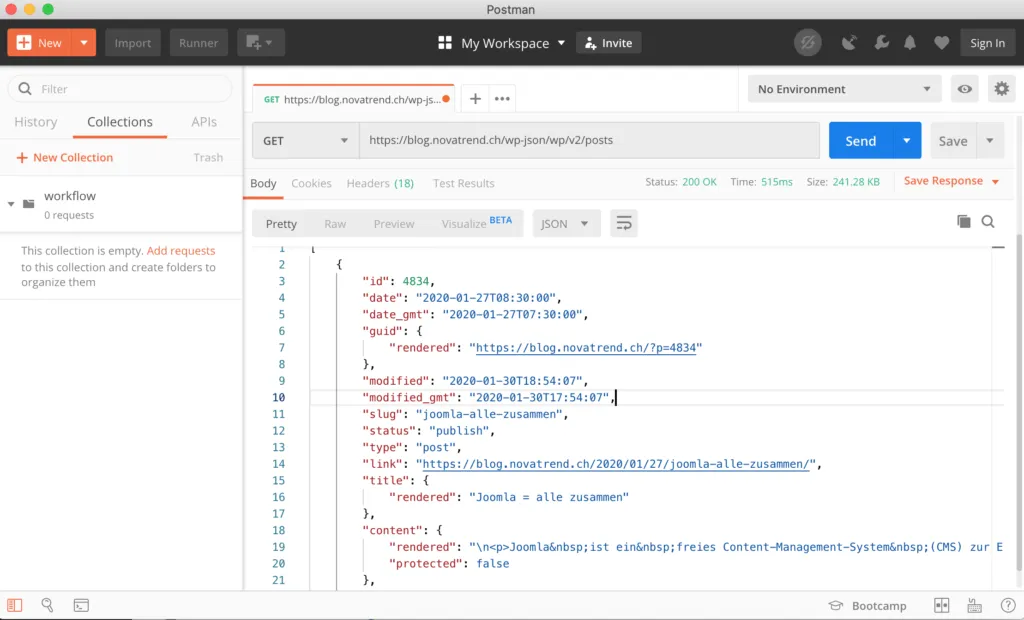The height and width of the screenshot is (620, 1024).
Task: Open Find and Replace in status bar
Action: pyautogui.click(x=47, y=605)
